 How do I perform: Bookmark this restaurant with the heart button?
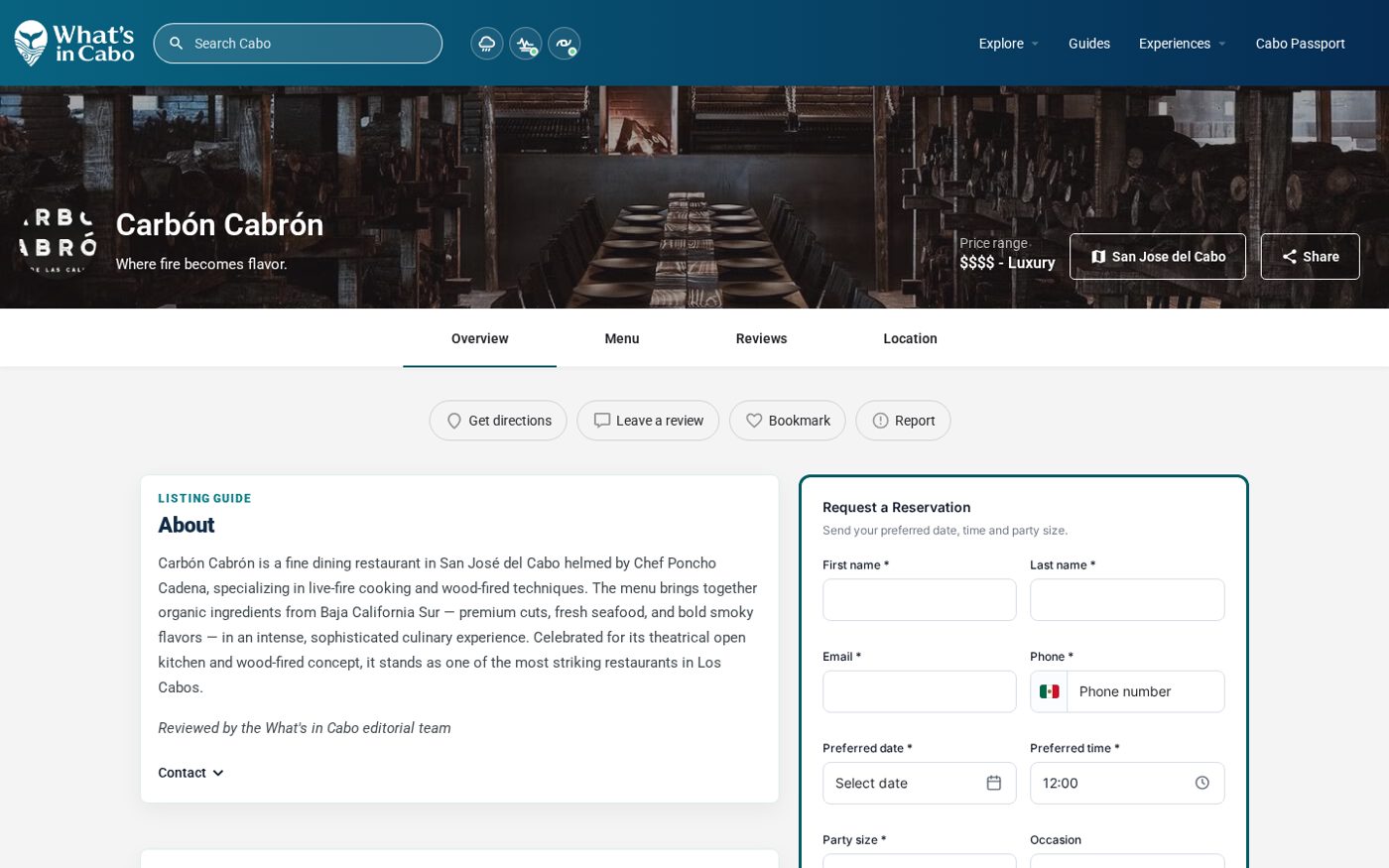[787, 421]
